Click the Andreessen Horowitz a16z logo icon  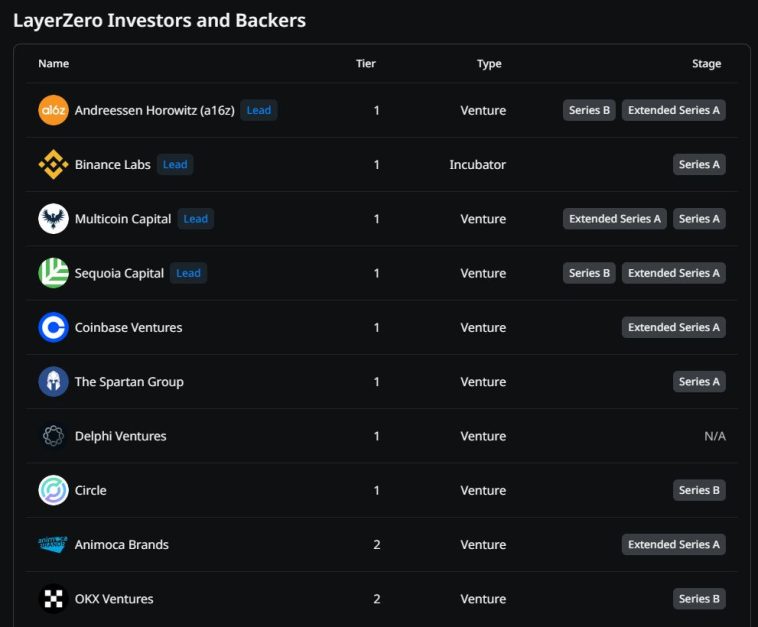click(53, 110)
